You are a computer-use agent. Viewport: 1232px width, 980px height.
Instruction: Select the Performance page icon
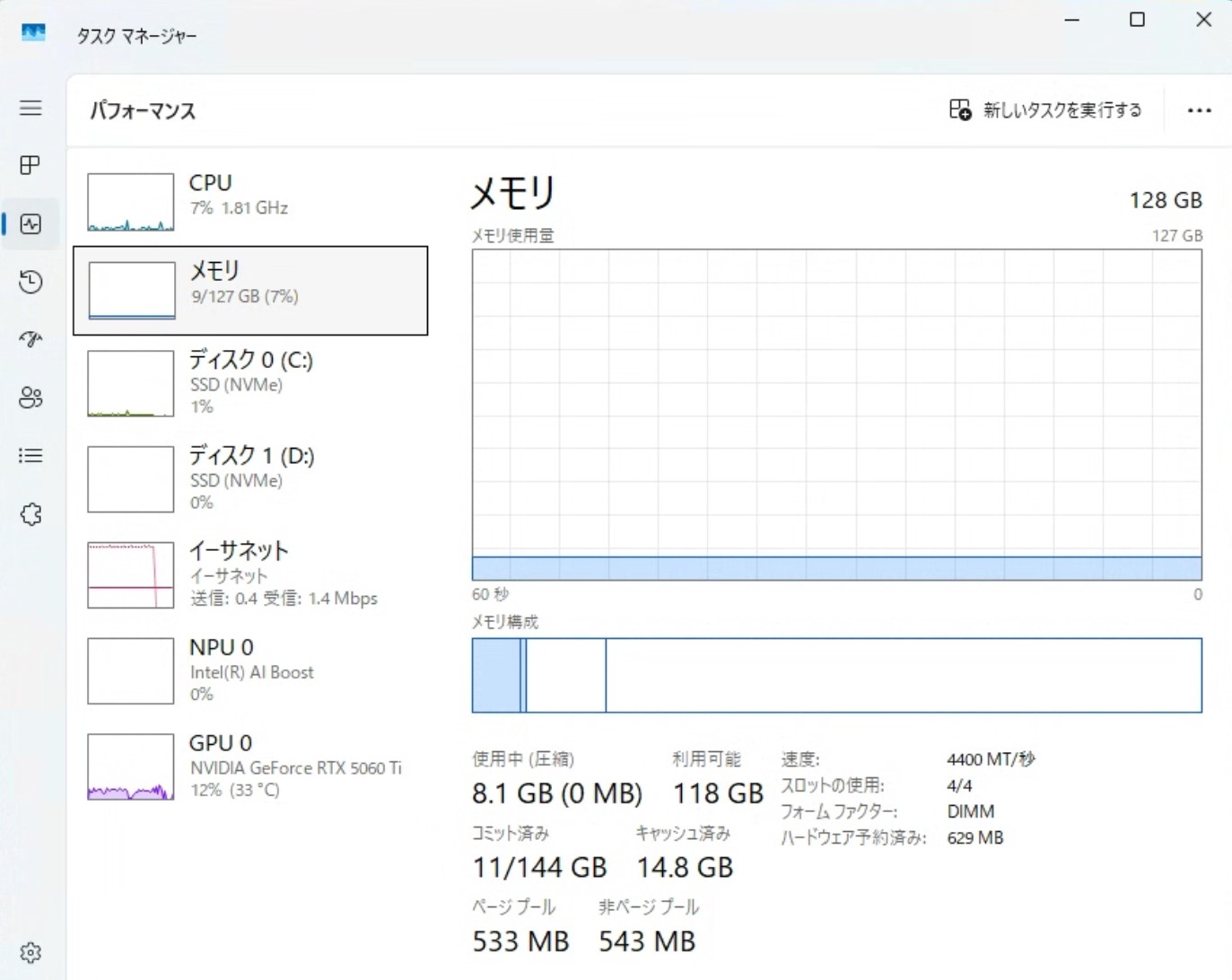(31, 223)
